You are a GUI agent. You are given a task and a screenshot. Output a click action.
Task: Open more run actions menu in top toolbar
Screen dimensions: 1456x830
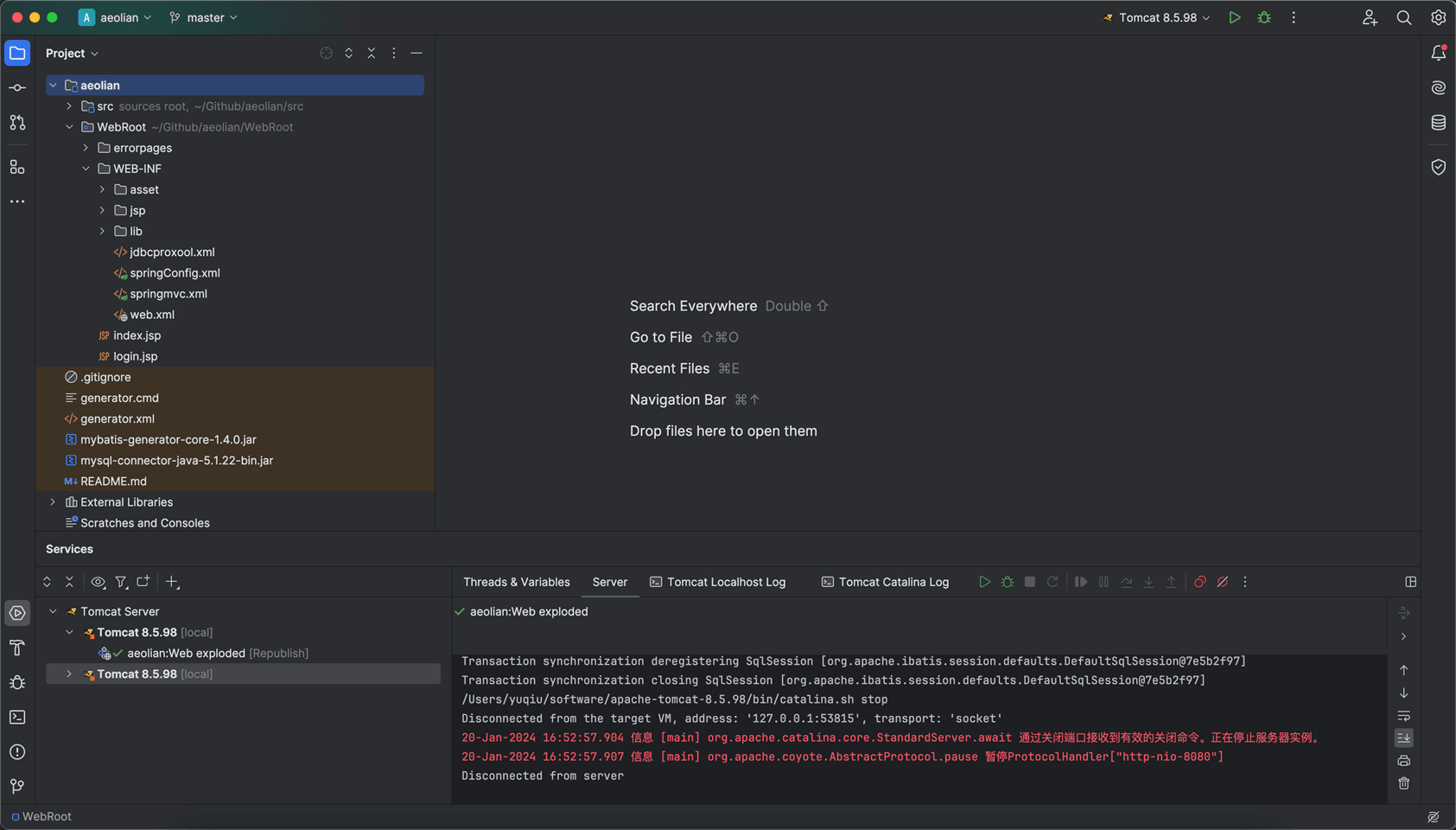pyautogui.click(x=1294, y=17)
